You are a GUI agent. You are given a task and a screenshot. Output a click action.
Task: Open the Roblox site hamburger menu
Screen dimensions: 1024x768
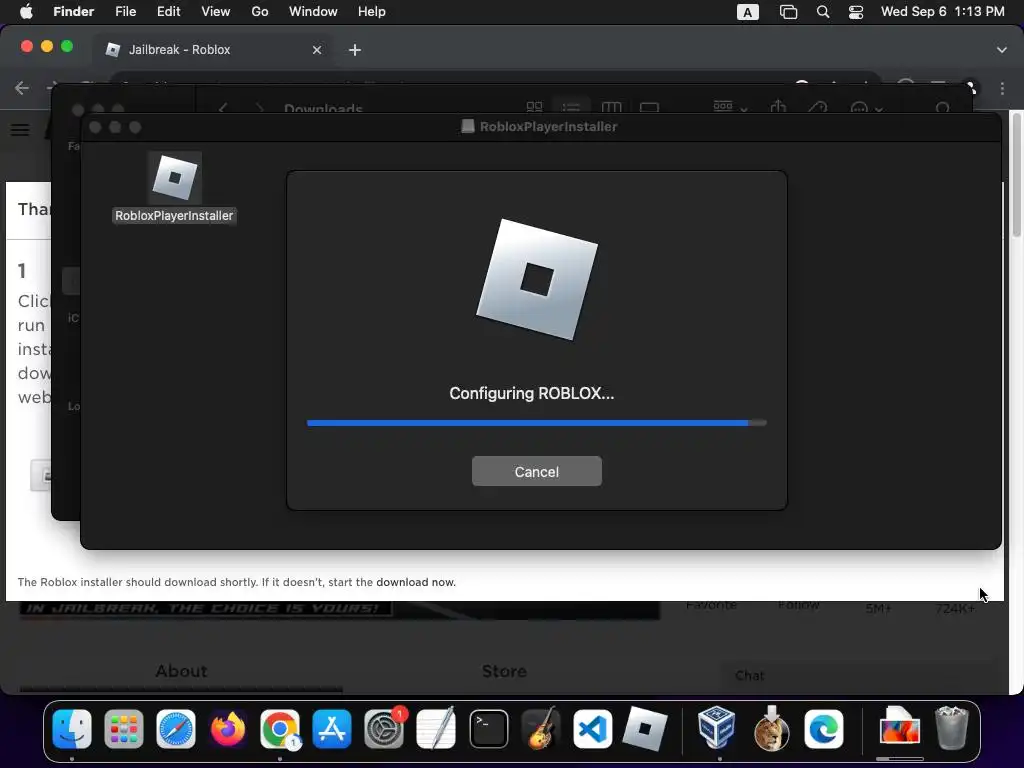20,129
